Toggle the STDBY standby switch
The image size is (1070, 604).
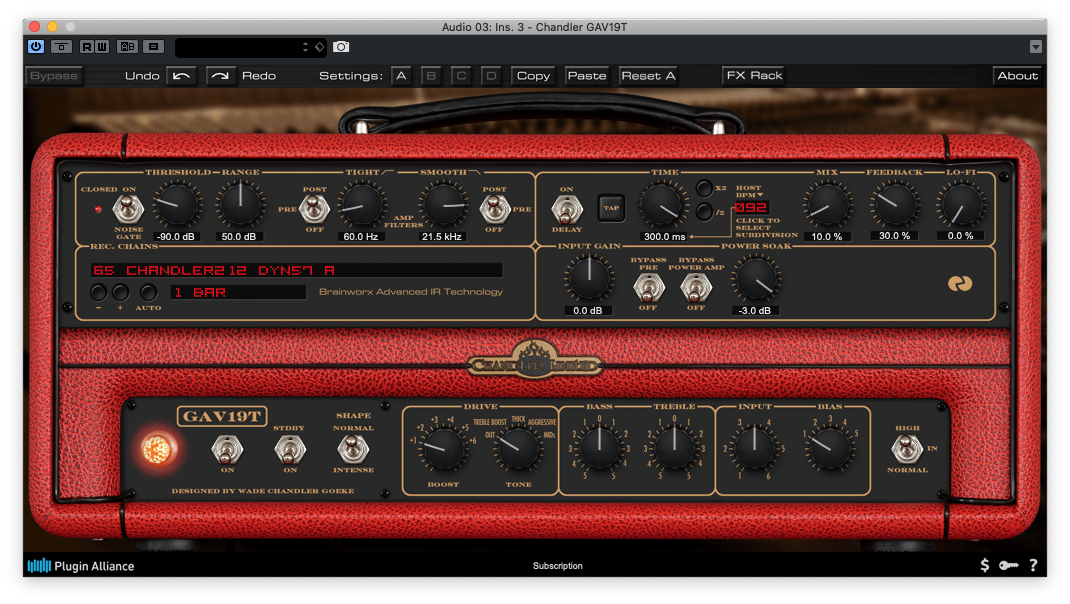pos(290,450)
